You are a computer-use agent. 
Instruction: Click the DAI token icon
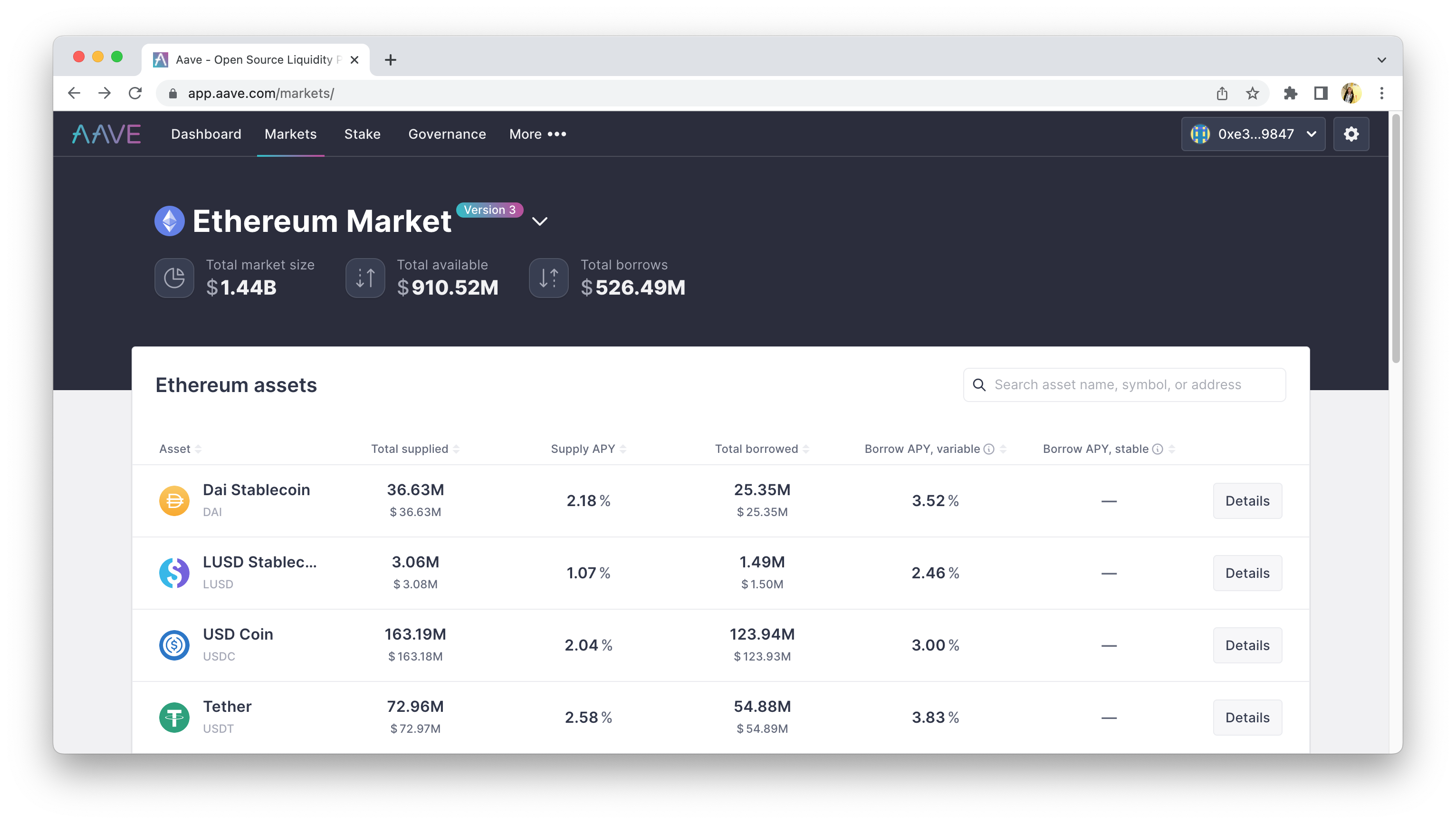point(174,501)
